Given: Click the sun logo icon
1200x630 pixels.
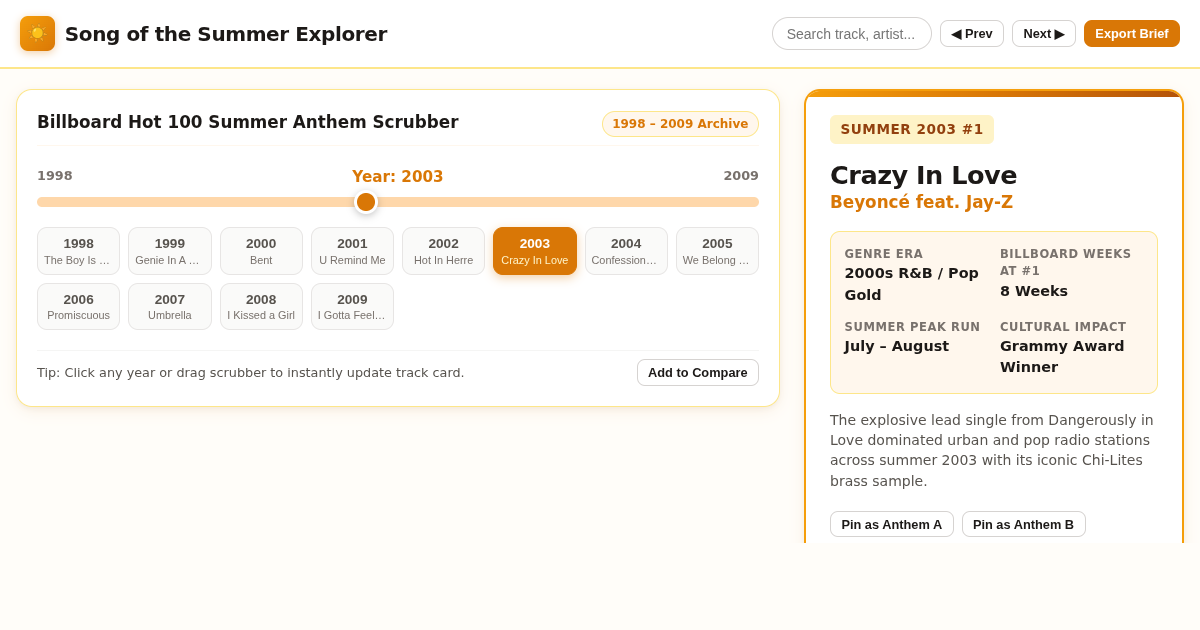Looking at the screenshot, I should click(37, 34).
